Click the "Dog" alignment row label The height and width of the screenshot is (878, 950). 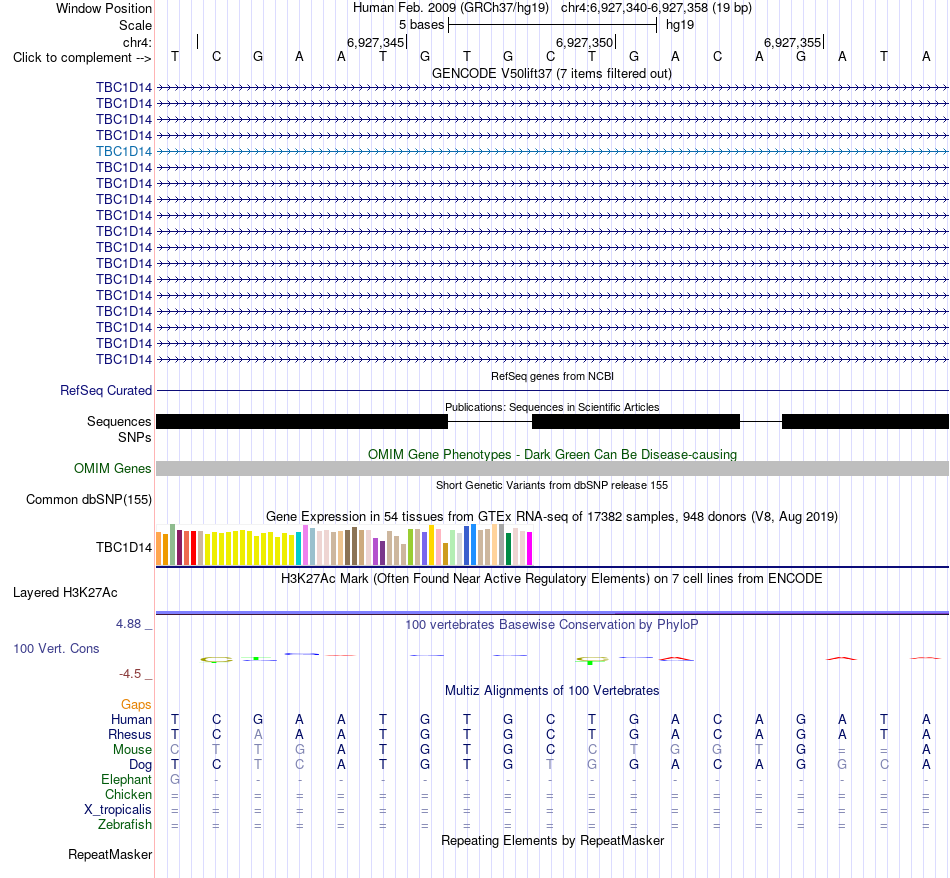(x=140, y=765)
